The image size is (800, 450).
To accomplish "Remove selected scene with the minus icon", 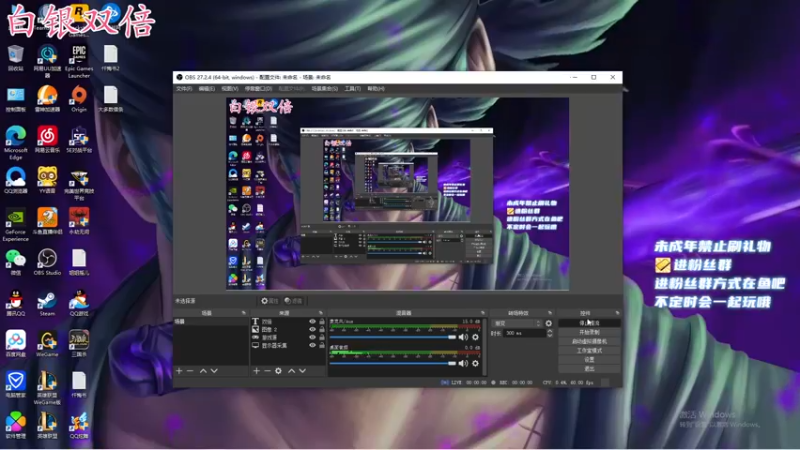I will (190, 371).
